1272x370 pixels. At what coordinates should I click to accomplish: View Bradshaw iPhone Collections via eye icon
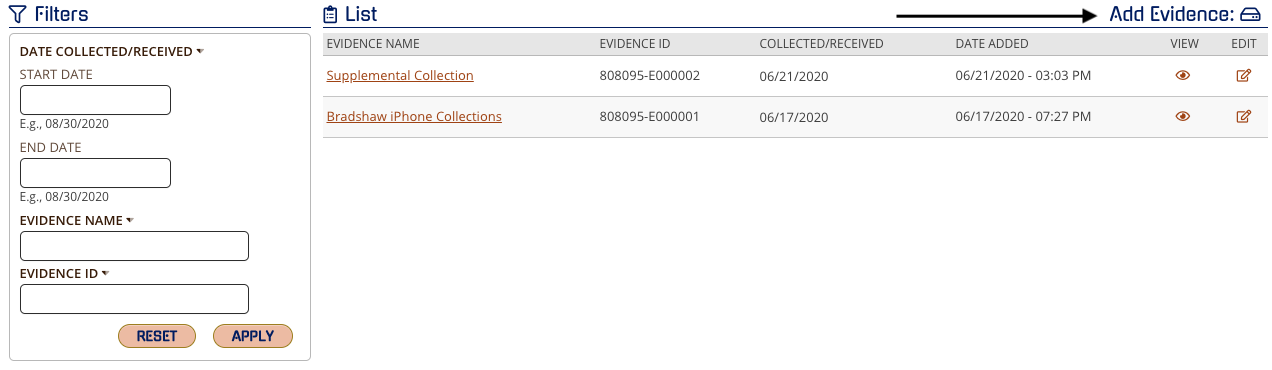(1183, 117)
